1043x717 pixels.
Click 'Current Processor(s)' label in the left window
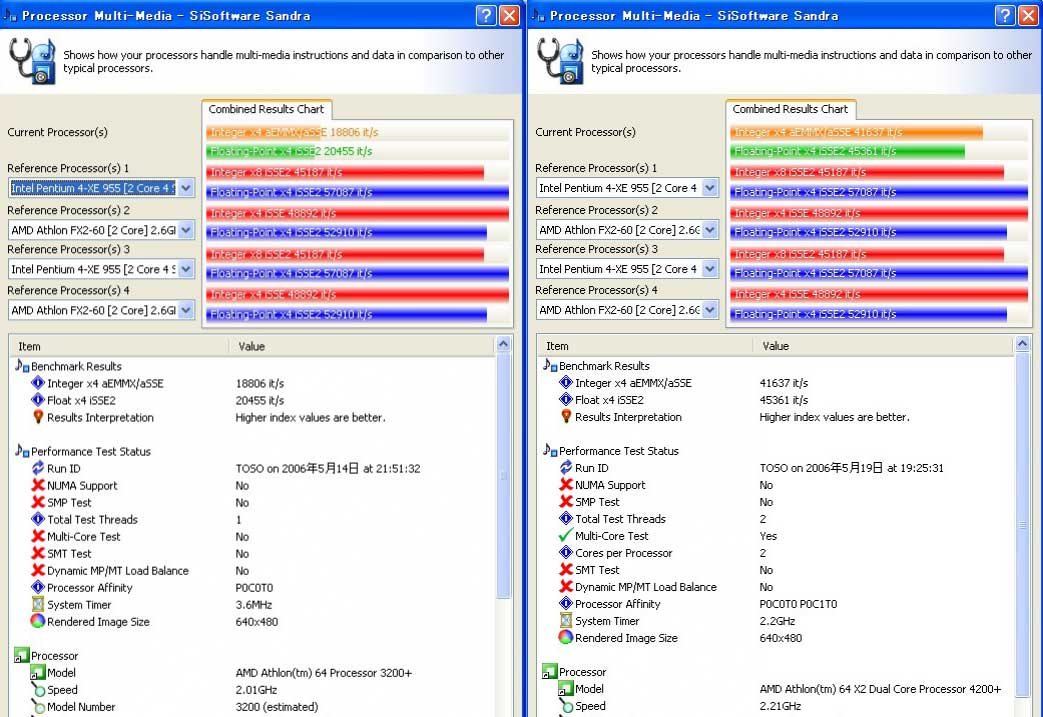click(57, 132)
